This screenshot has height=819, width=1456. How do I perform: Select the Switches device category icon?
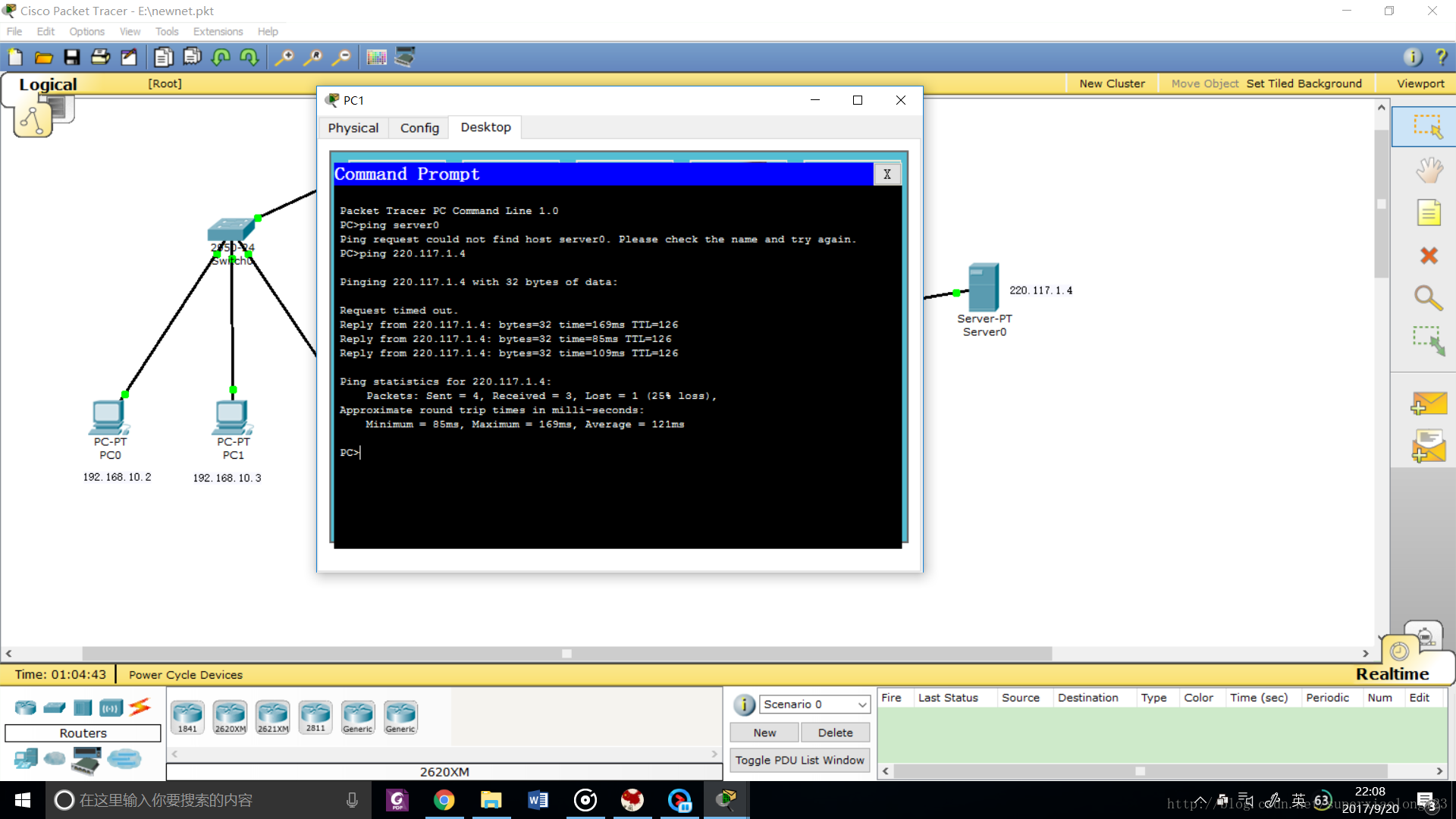click(55, 708)
